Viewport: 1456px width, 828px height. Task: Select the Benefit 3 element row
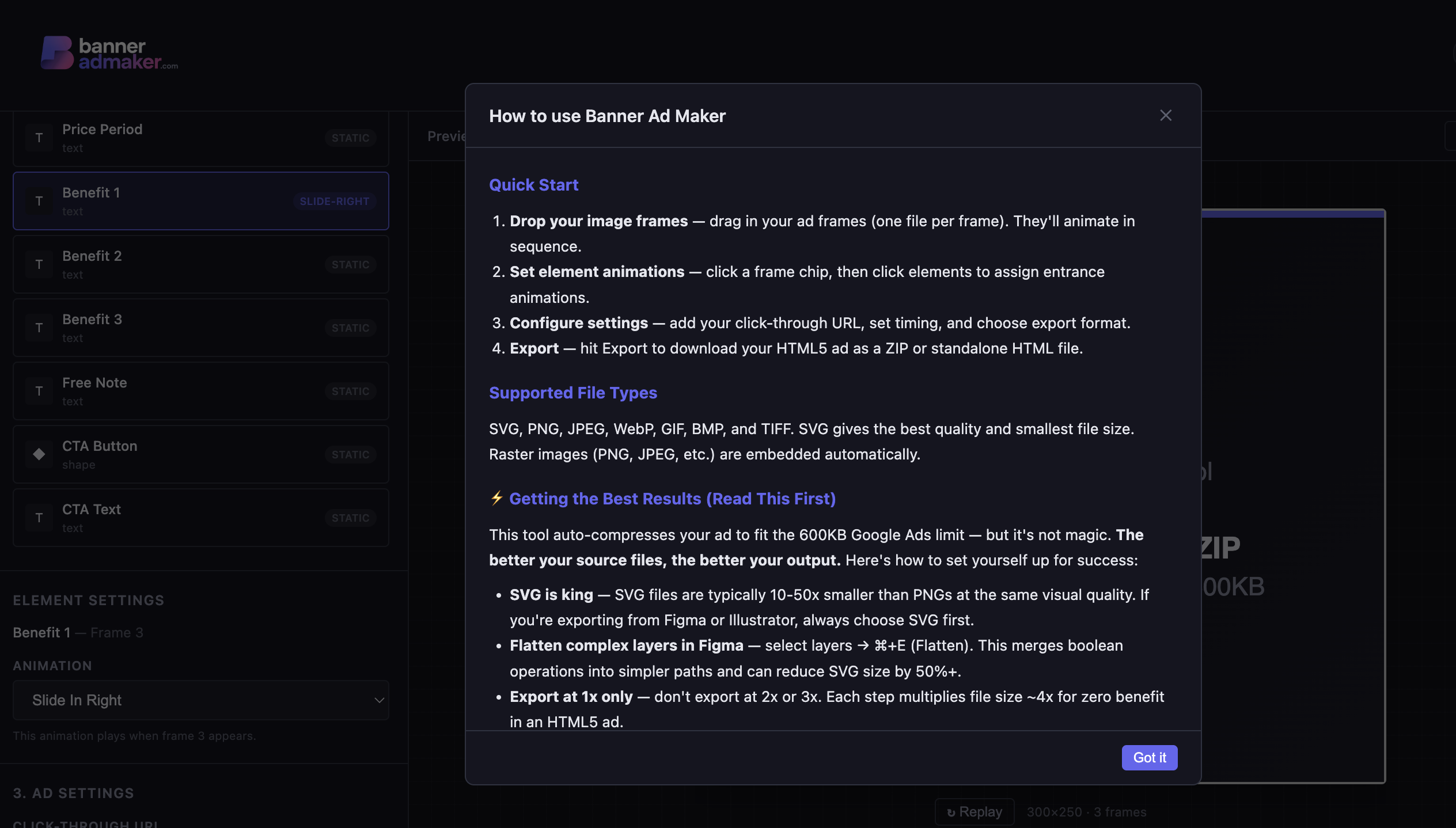(x=201, y=328)
